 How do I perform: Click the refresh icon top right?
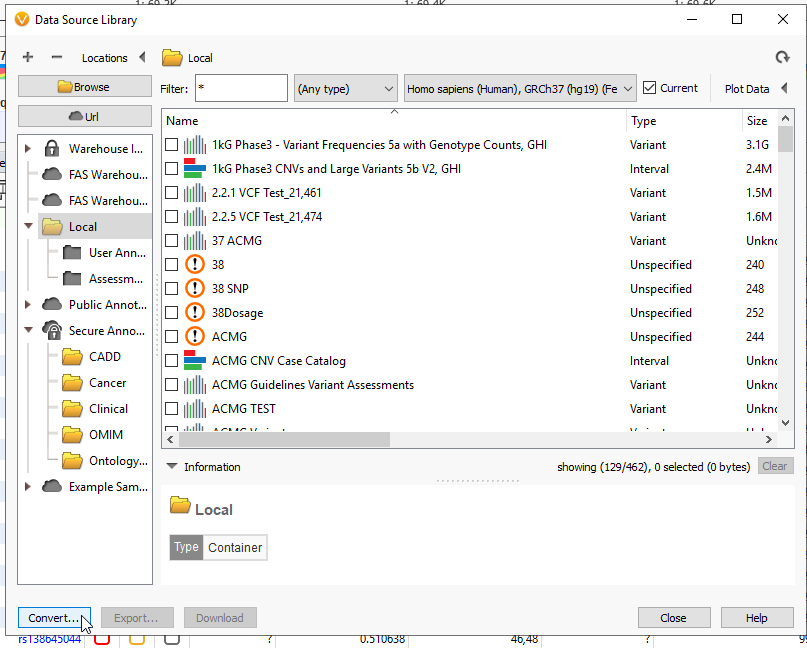pyautogui.click(x=782, y=57)
